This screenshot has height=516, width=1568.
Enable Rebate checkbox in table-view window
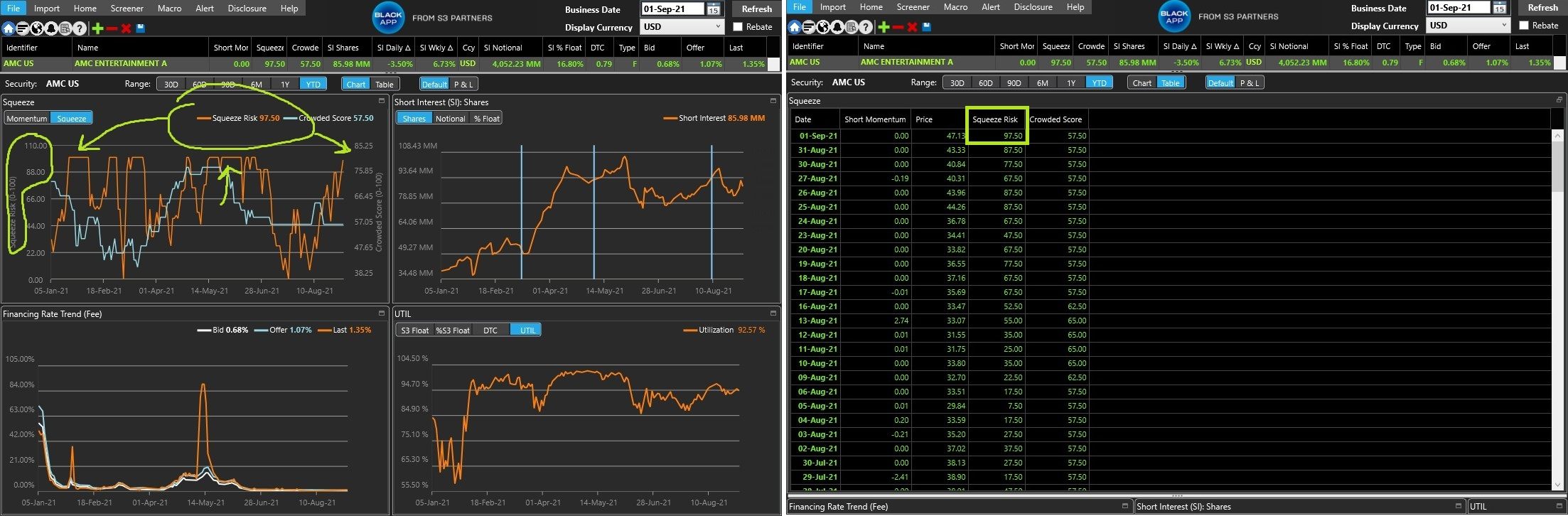[1524, 26]
